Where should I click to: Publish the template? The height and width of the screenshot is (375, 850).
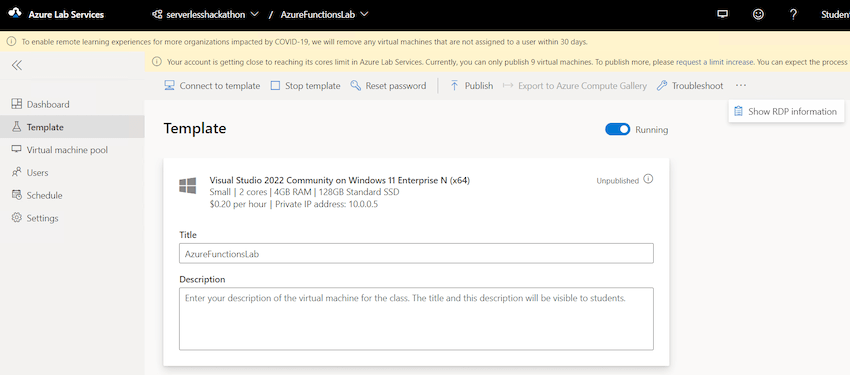point(471,86)
